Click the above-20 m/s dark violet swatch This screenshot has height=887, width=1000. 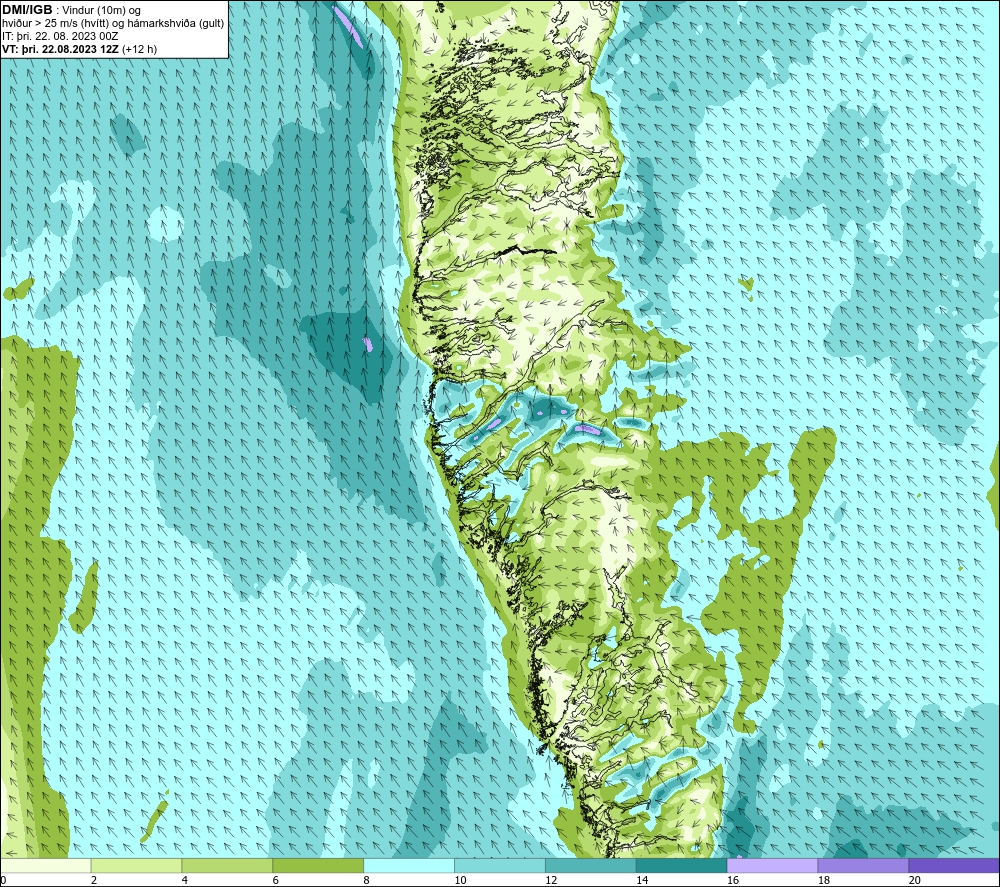tap(954, 866)
